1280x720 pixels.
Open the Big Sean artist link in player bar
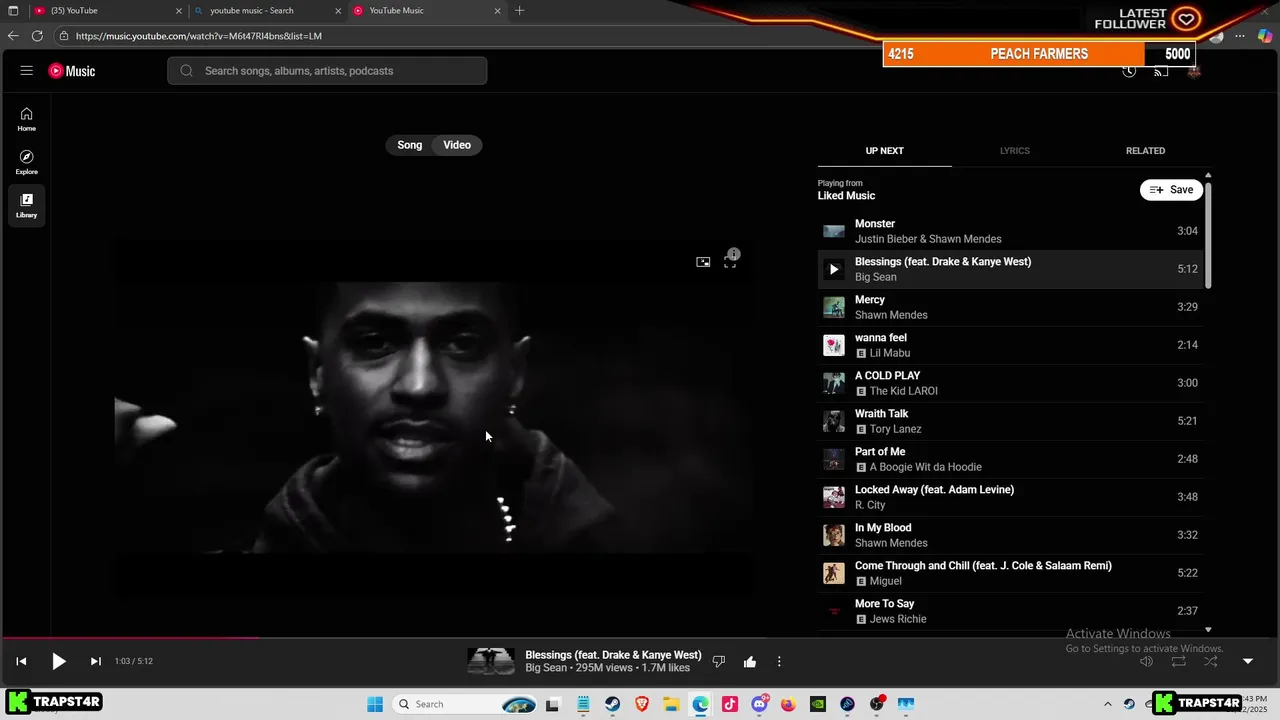click(546, 668)
